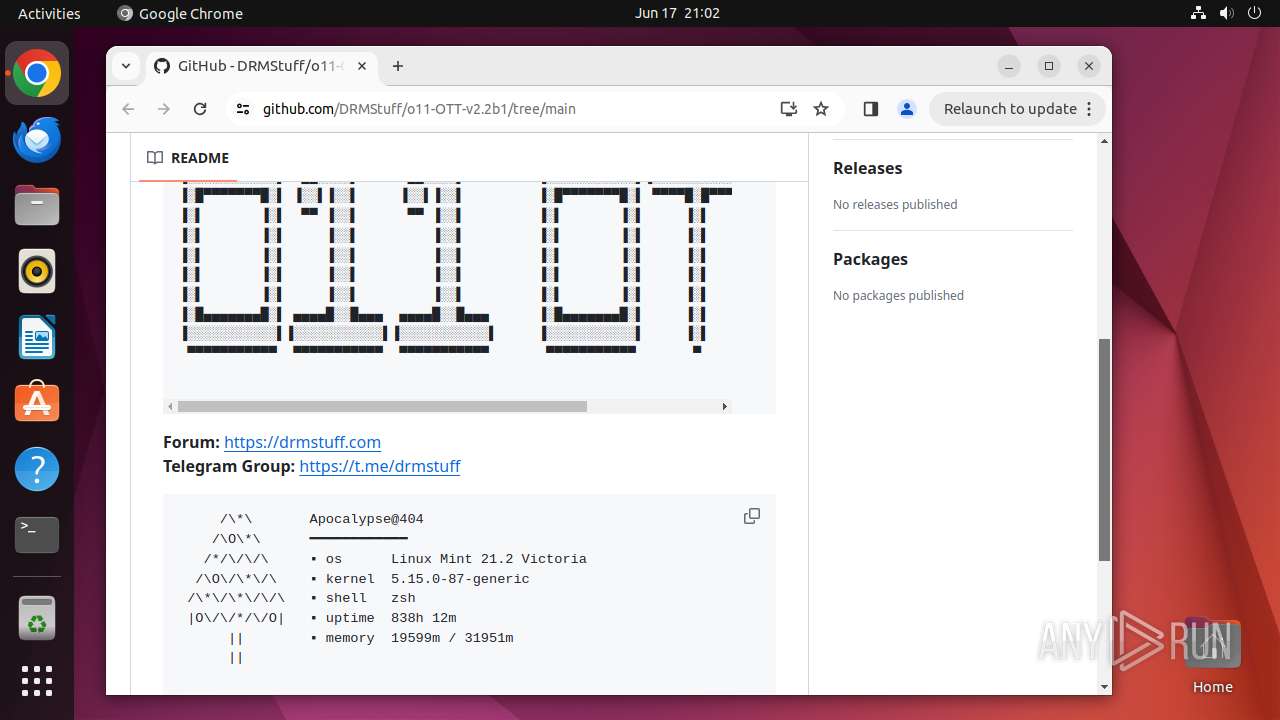The height and width of the screenshot is (720, 1280).
Task: Go back to the previous page
Action: (x=128, y=109)
